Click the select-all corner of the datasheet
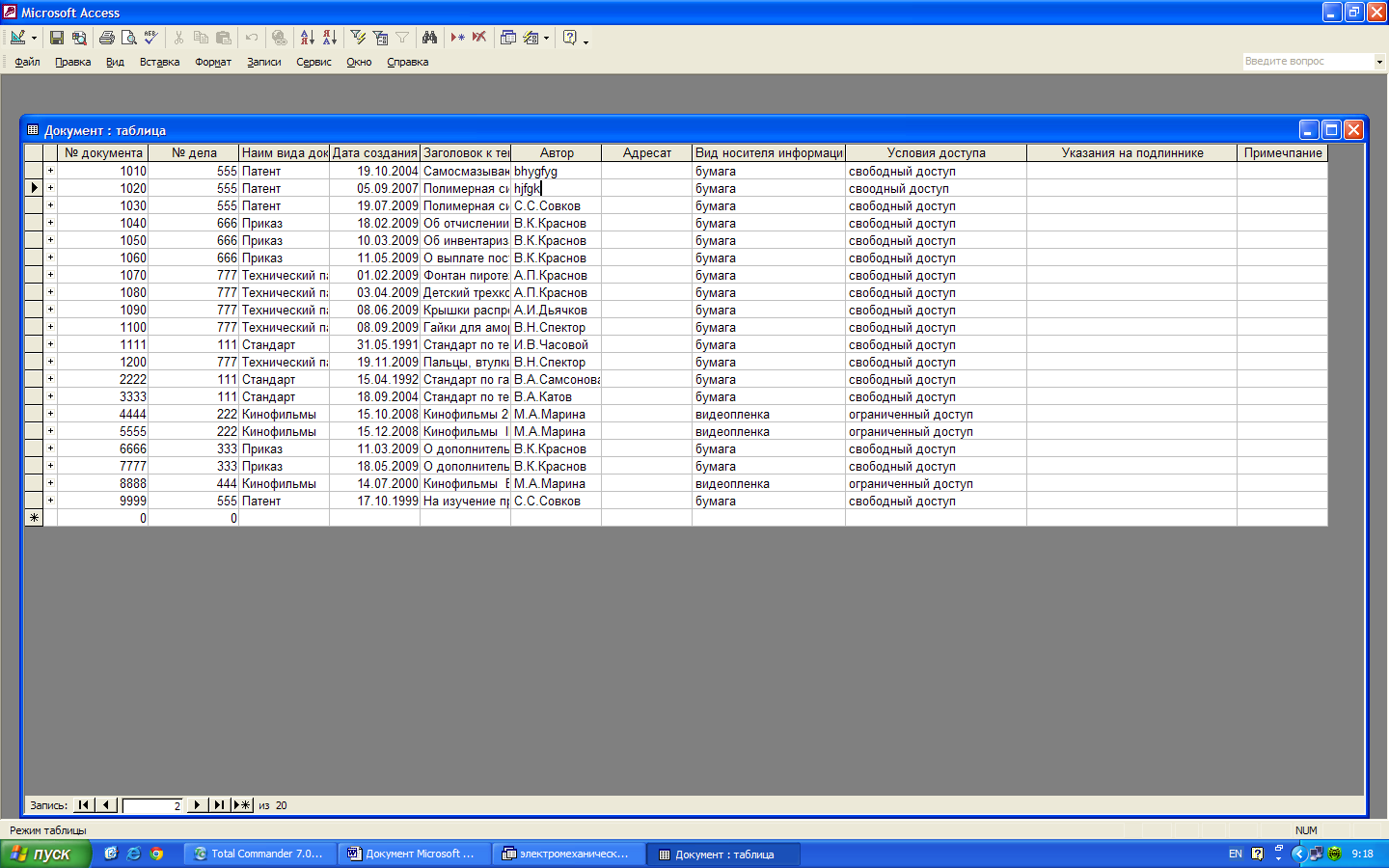 [x=34, y=152]
